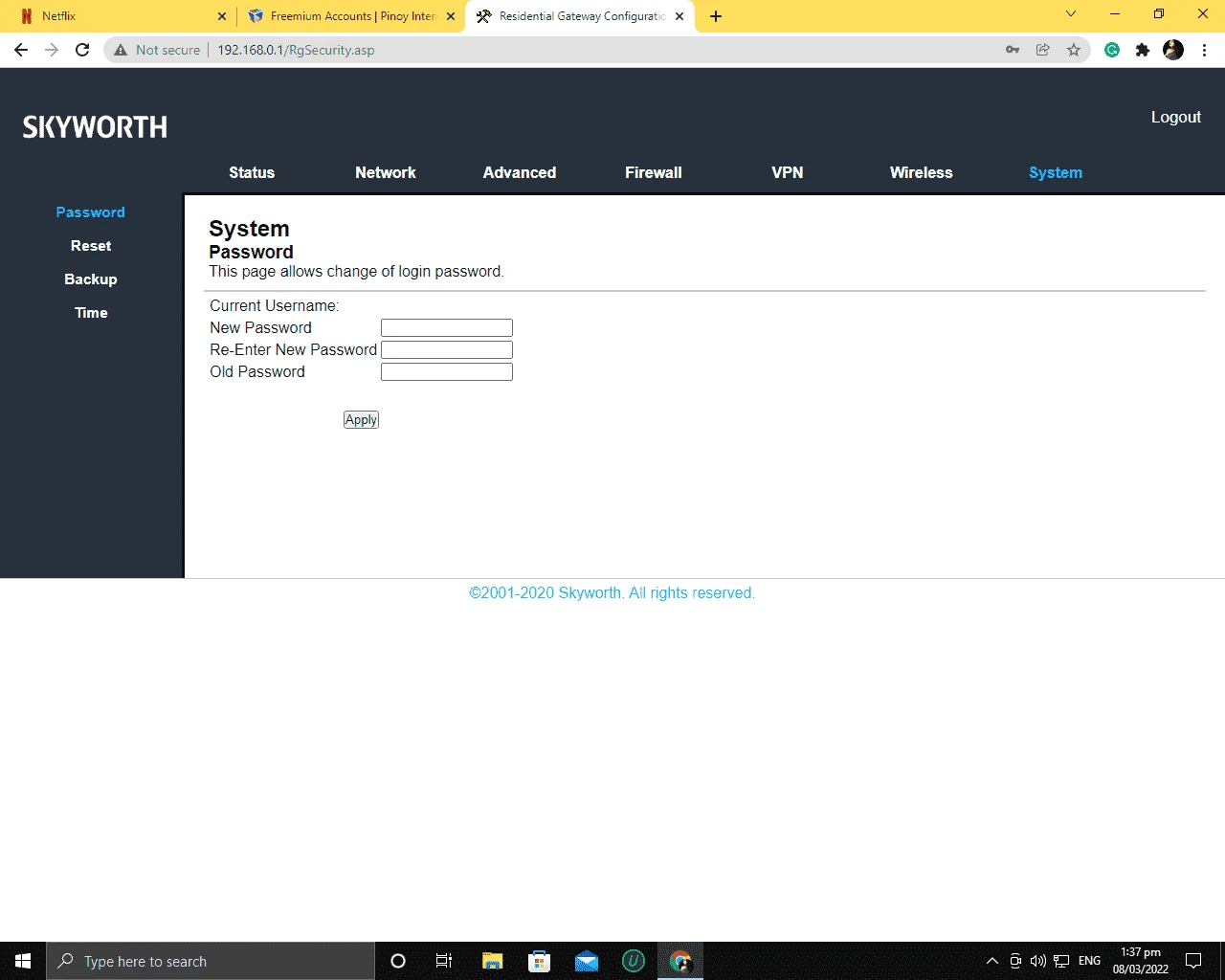This screenshot has width=1225, height=980.
Task: Open the notifications action center icon
Action: tap(1193, 961)
